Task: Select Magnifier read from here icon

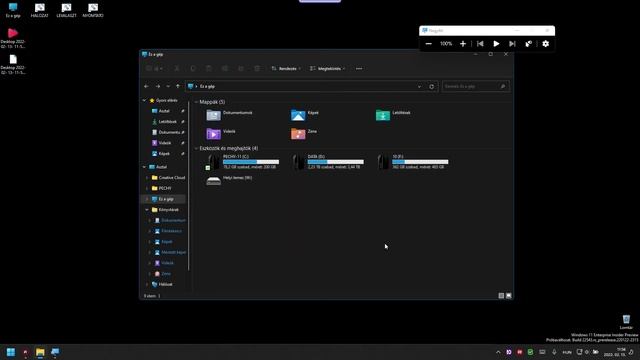Action: [x=529, y=44]
